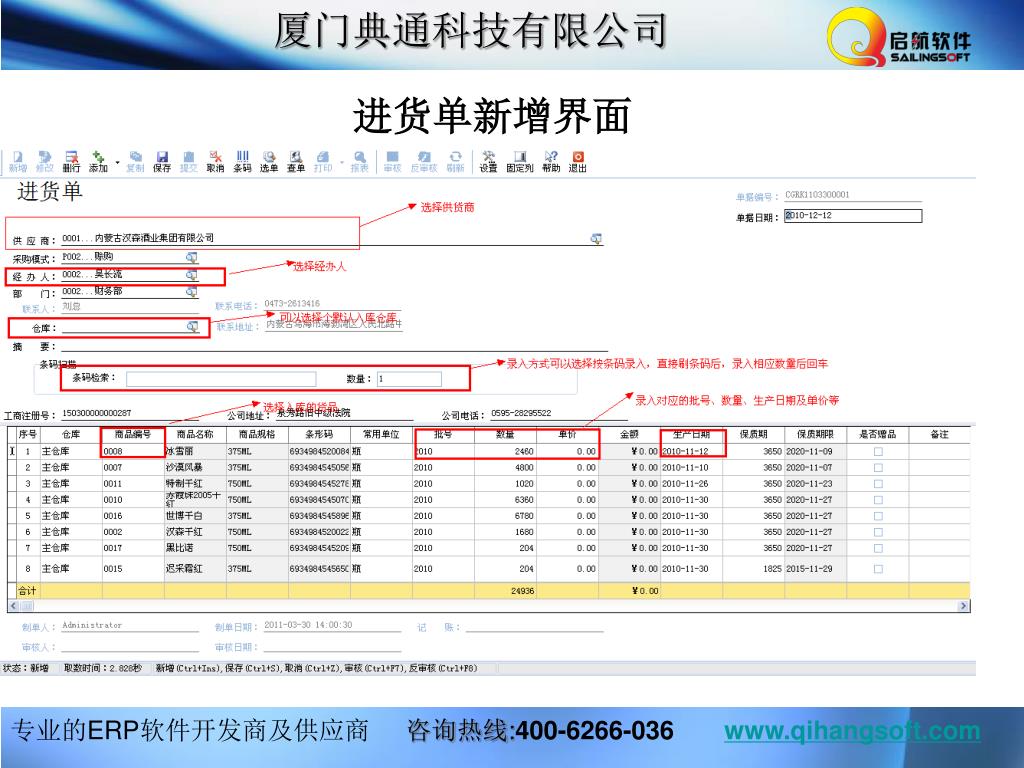
Task: Click the 取消 (Cancel) toolbar icon
Action: [x=216, y=161]
